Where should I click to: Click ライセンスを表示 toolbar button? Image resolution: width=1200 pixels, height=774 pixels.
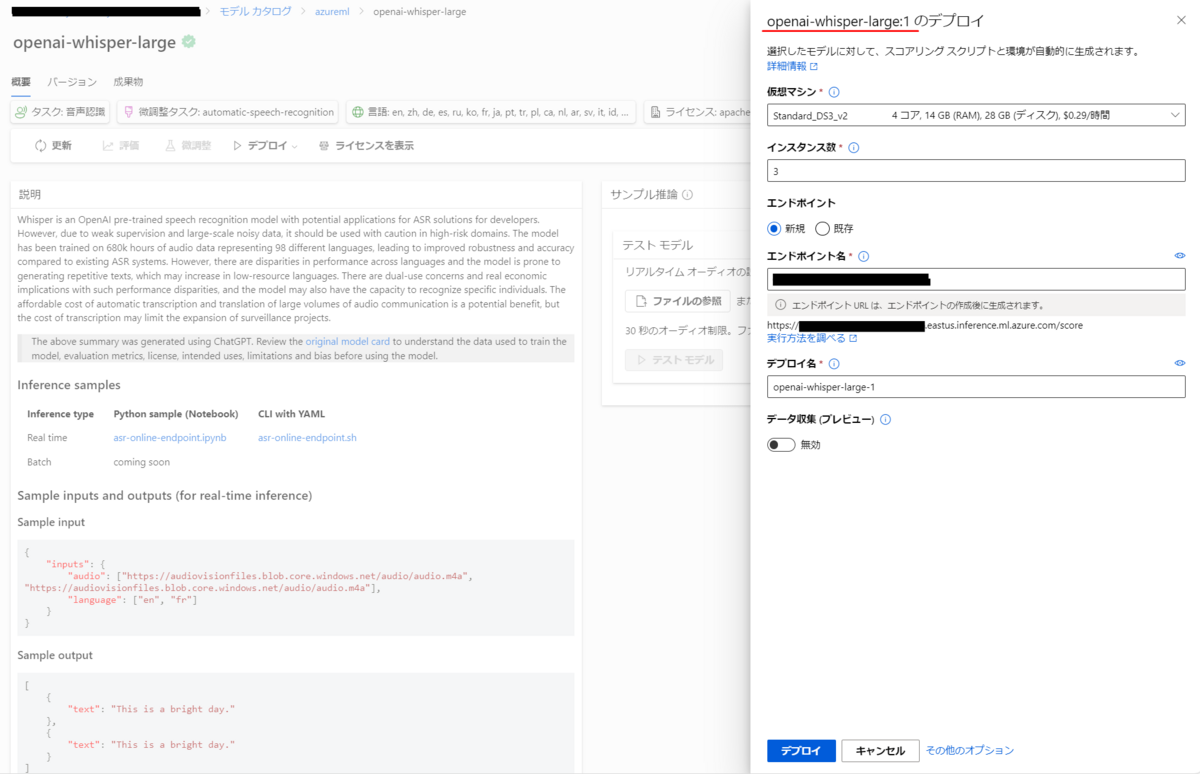tap(366, 146)
